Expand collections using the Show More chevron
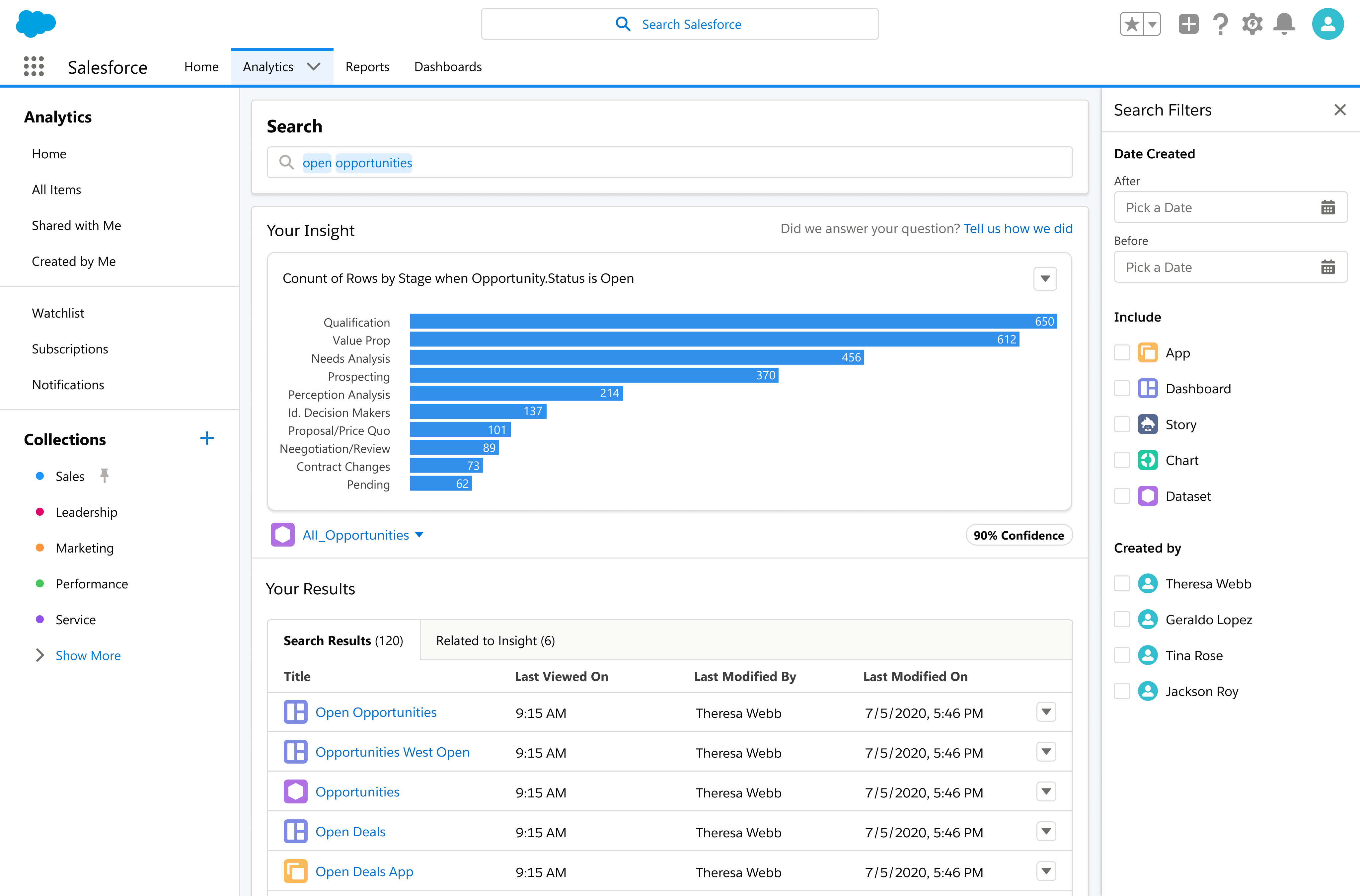 pyautogui.click(x=39, y=655)
